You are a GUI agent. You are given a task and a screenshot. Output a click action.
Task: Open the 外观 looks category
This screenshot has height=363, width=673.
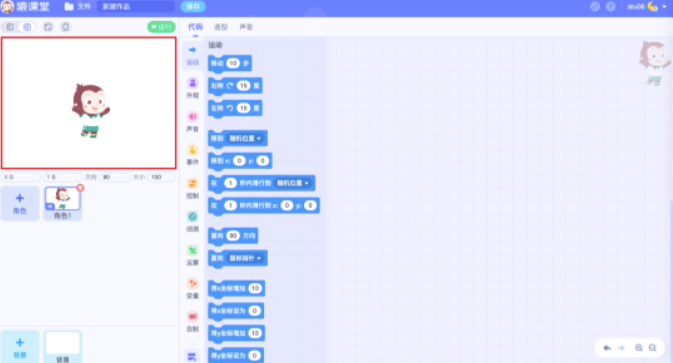click(192, 88)
